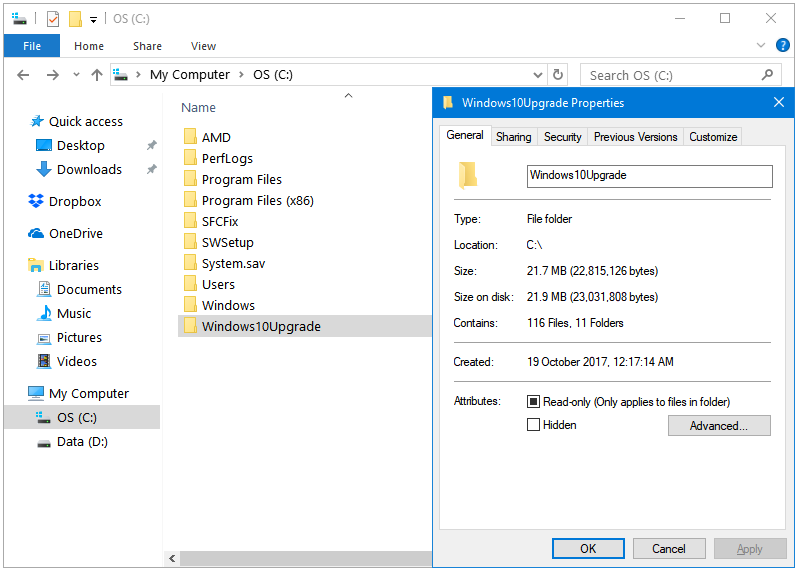798x571 pixels.
Task: Open Music library
Action: (x=74, y=313)
